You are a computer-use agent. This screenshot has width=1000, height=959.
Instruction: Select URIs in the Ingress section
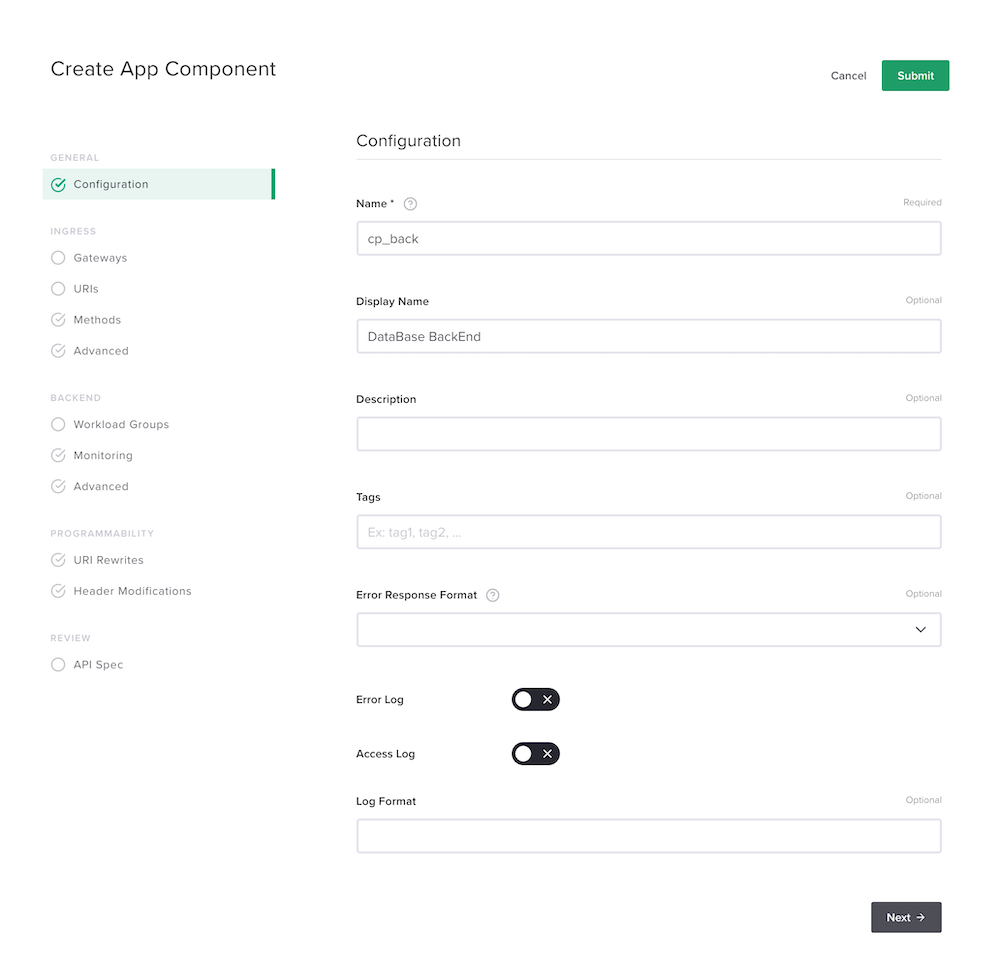[x=86, y=289]
